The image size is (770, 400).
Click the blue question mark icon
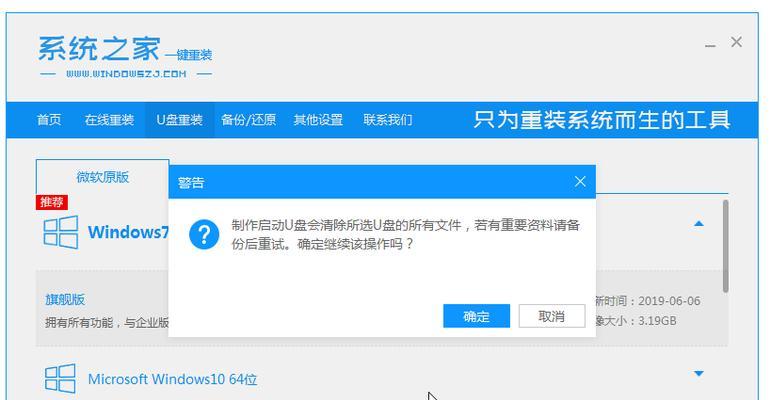pos(204,235)
